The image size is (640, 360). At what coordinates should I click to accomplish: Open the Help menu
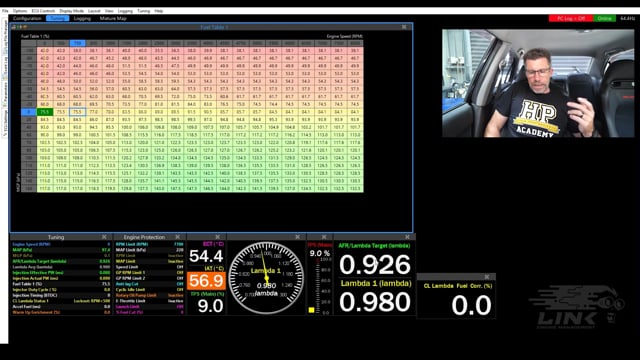click(159, 11)
